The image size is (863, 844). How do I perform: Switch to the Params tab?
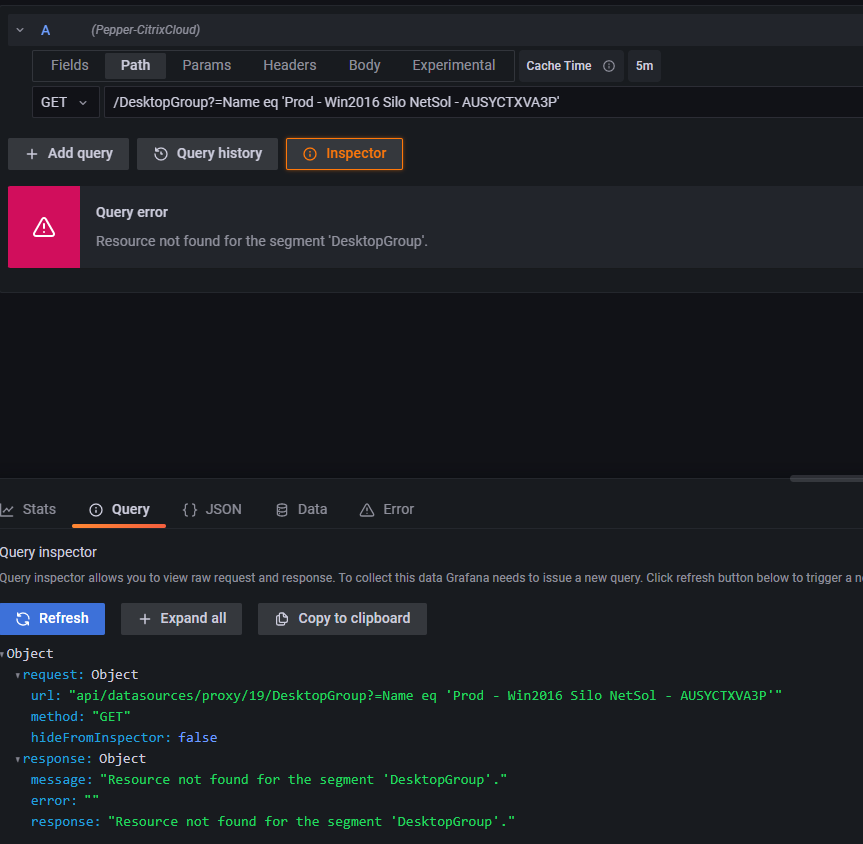[206, 65]
